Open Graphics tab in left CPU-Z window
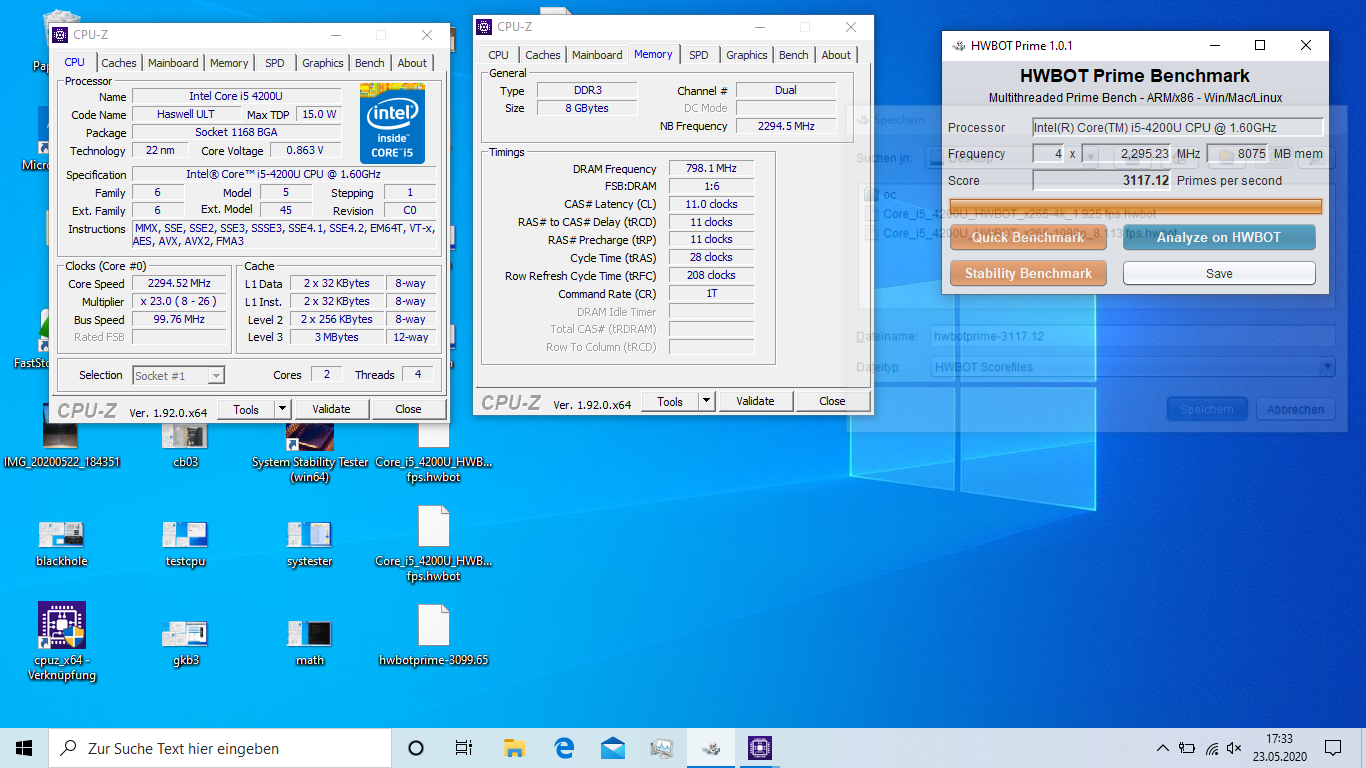This screenshot has height=768, width=1366. [323, 63]
